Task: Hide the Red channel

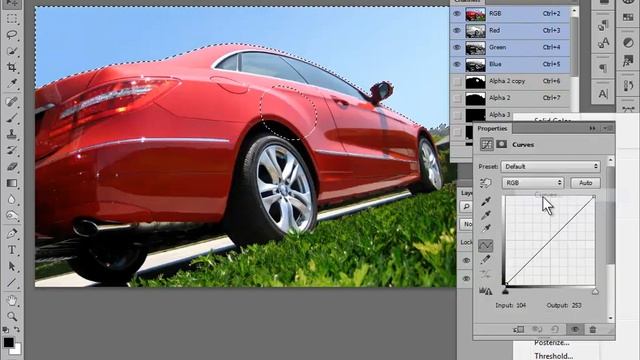Action: (x=457, y=31)
